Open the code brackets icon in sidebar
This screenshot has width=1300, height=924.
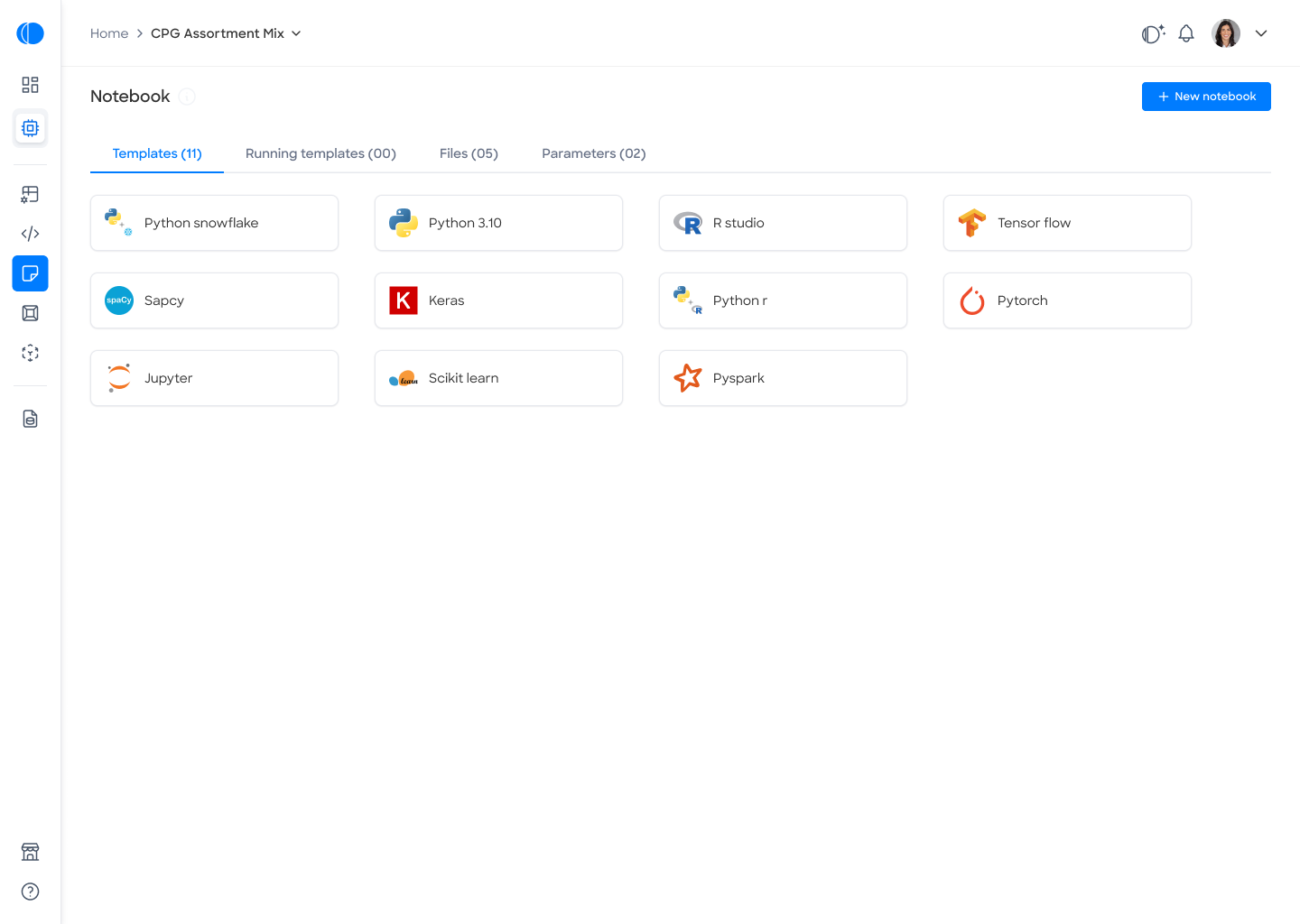point(30,234)
